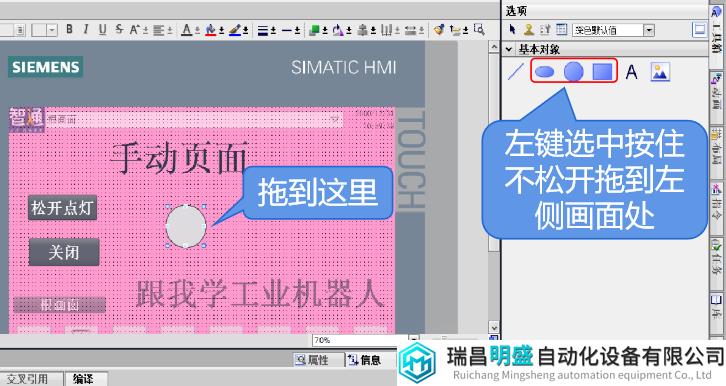
Task: Collapse the 基本对象 section
Action: coord(509,49)
